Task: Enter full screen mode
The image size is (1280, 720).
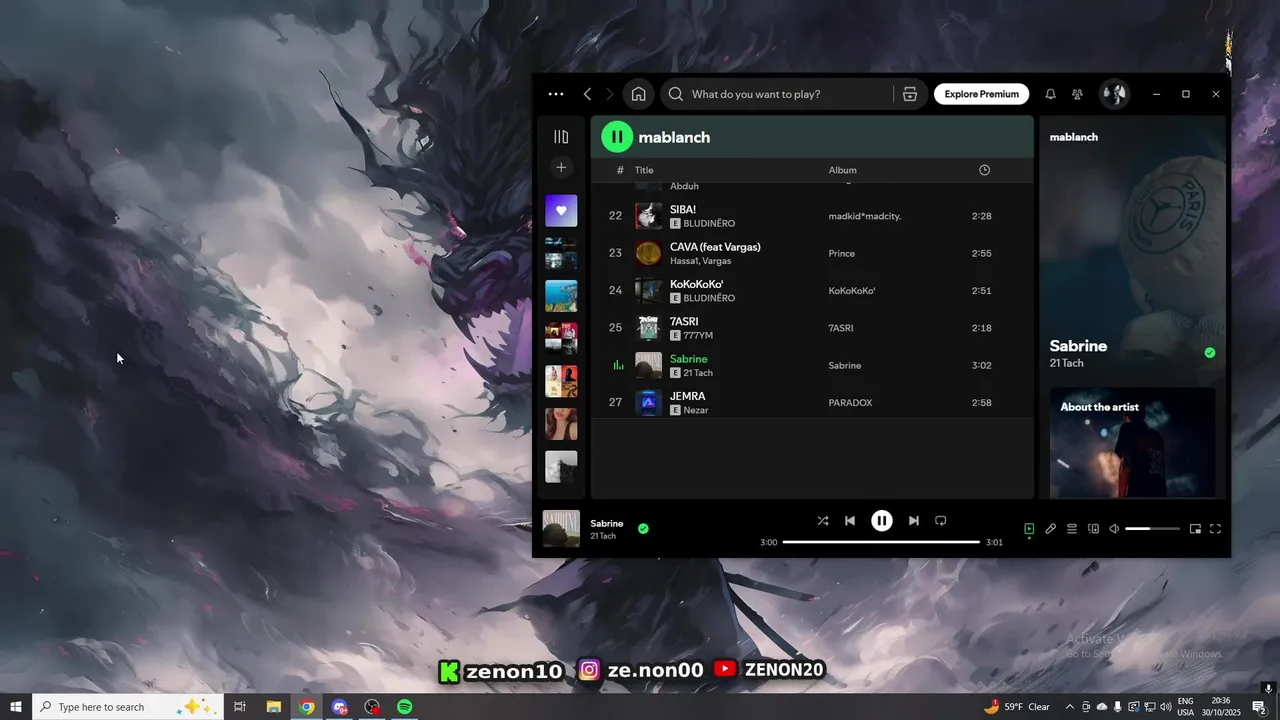Action: (x=1216, y=529)
